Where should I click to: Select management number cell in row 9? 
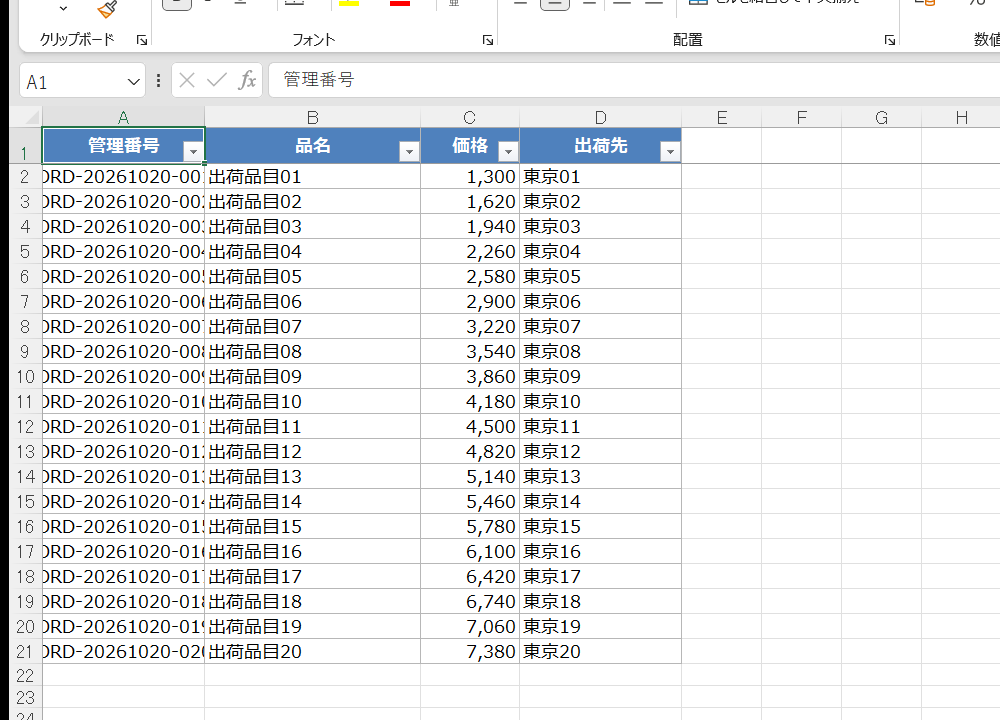pos(123,351)
